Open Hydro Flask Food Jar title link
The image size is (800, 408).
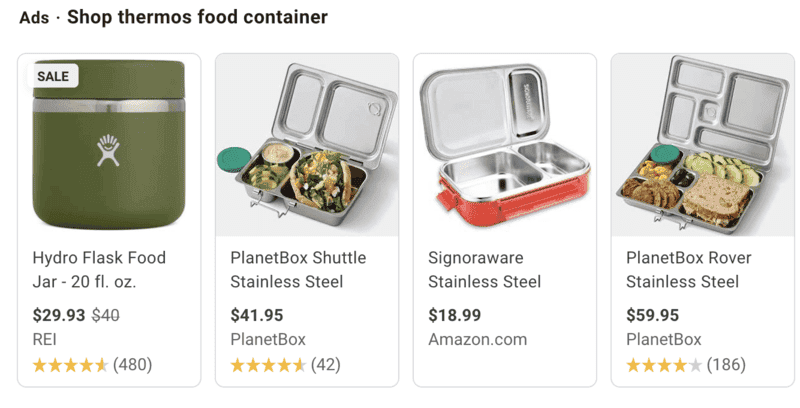(x=99, y=270)
